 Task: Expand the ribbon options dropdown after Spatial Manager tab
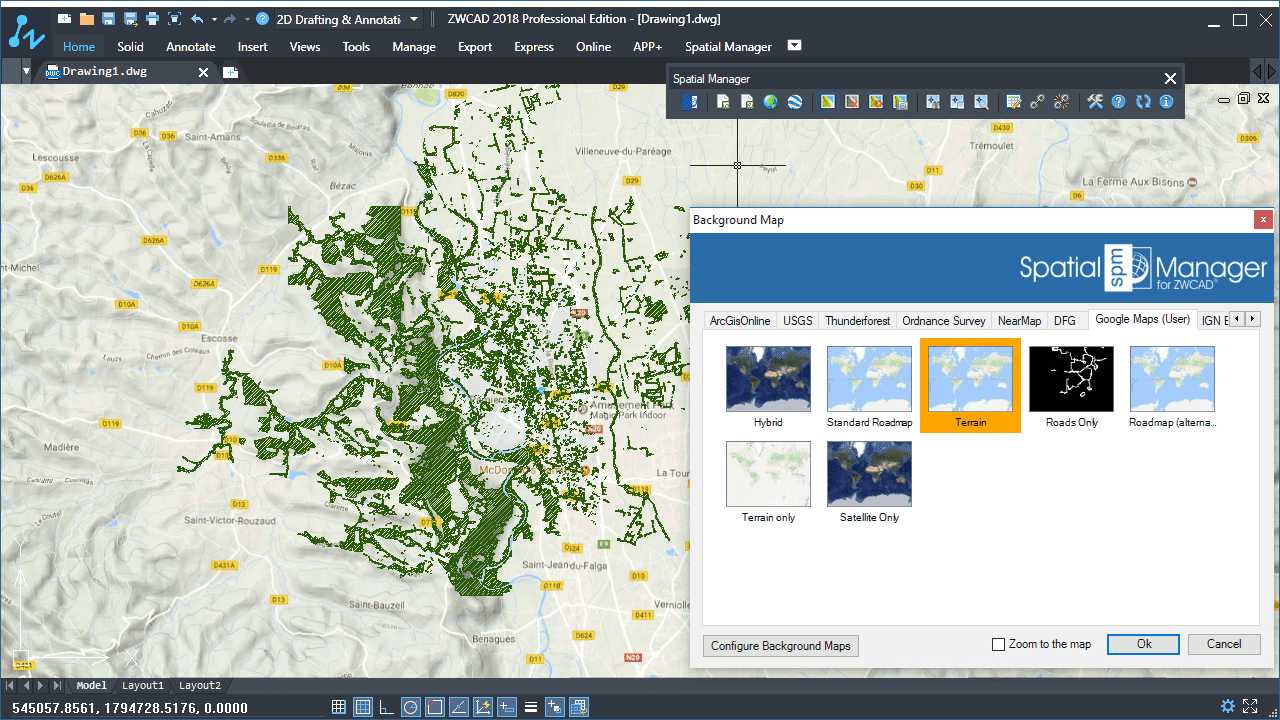tap(795, 45)
